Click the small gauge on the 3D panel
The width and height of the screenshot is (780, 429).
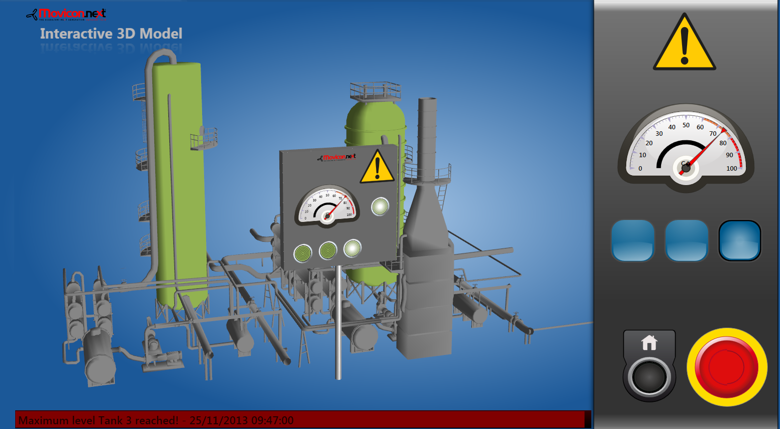click(327, 205)
